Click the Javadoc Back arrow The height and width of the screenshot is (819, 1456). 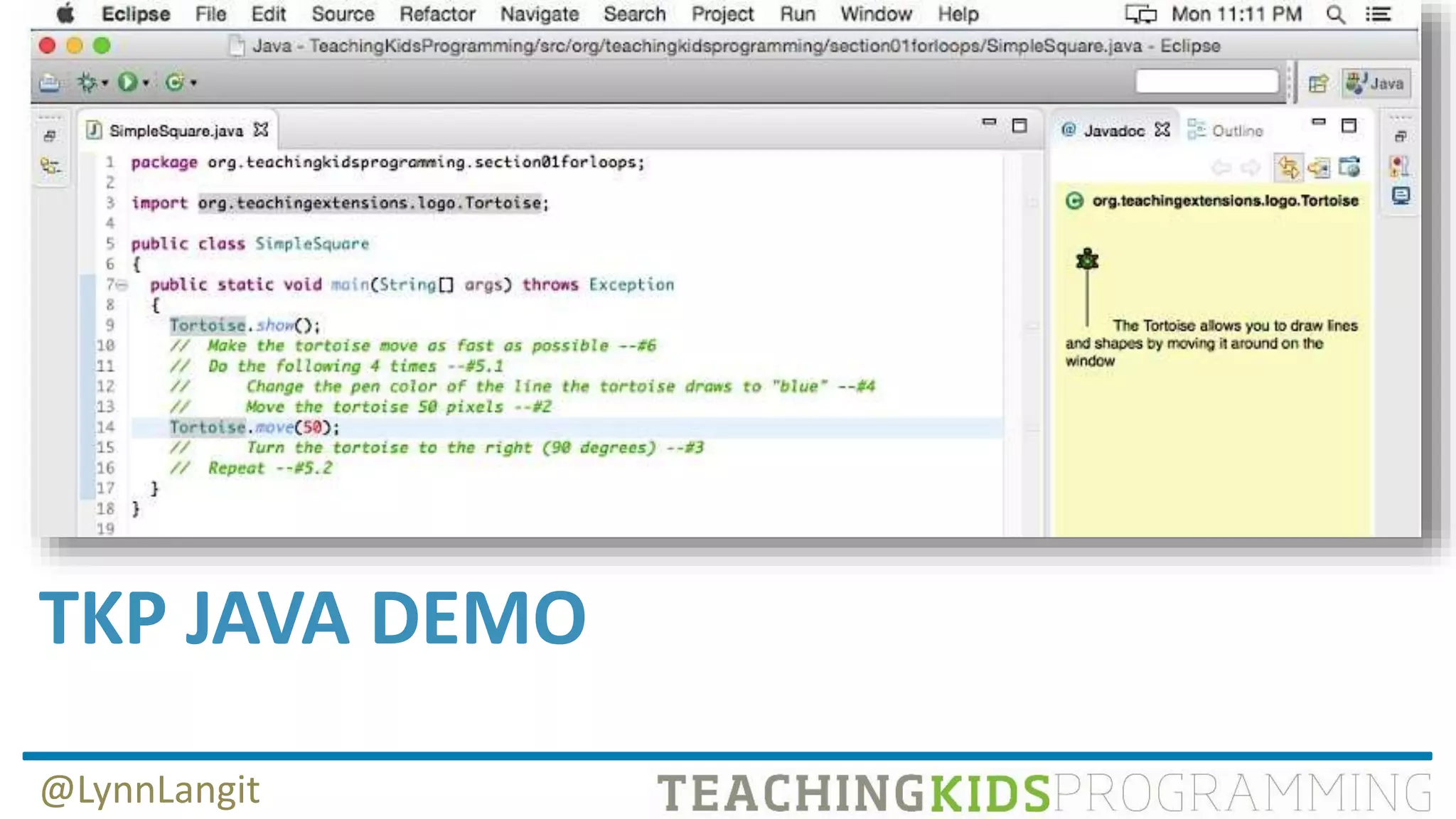1221,168
